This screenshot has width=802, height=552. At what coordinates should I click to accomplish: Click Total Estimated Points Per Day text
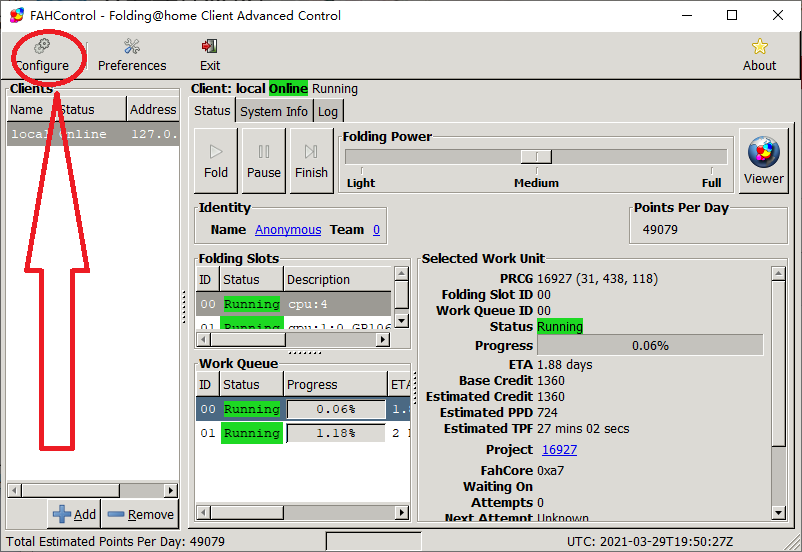116,541
